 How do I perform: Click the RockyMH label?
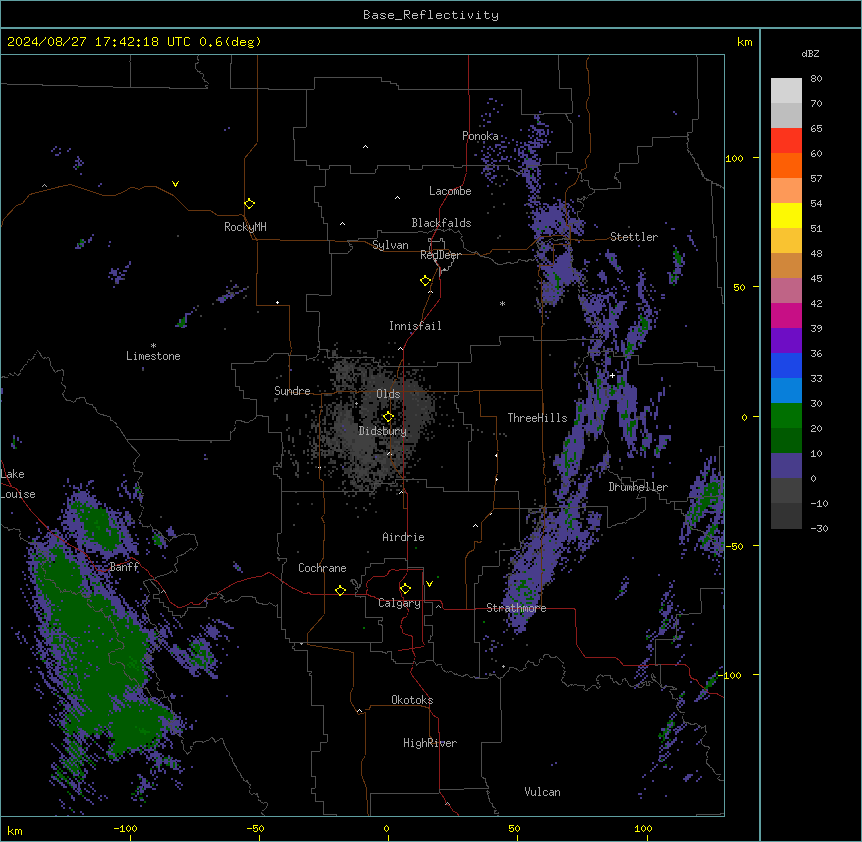pos(245,227)
